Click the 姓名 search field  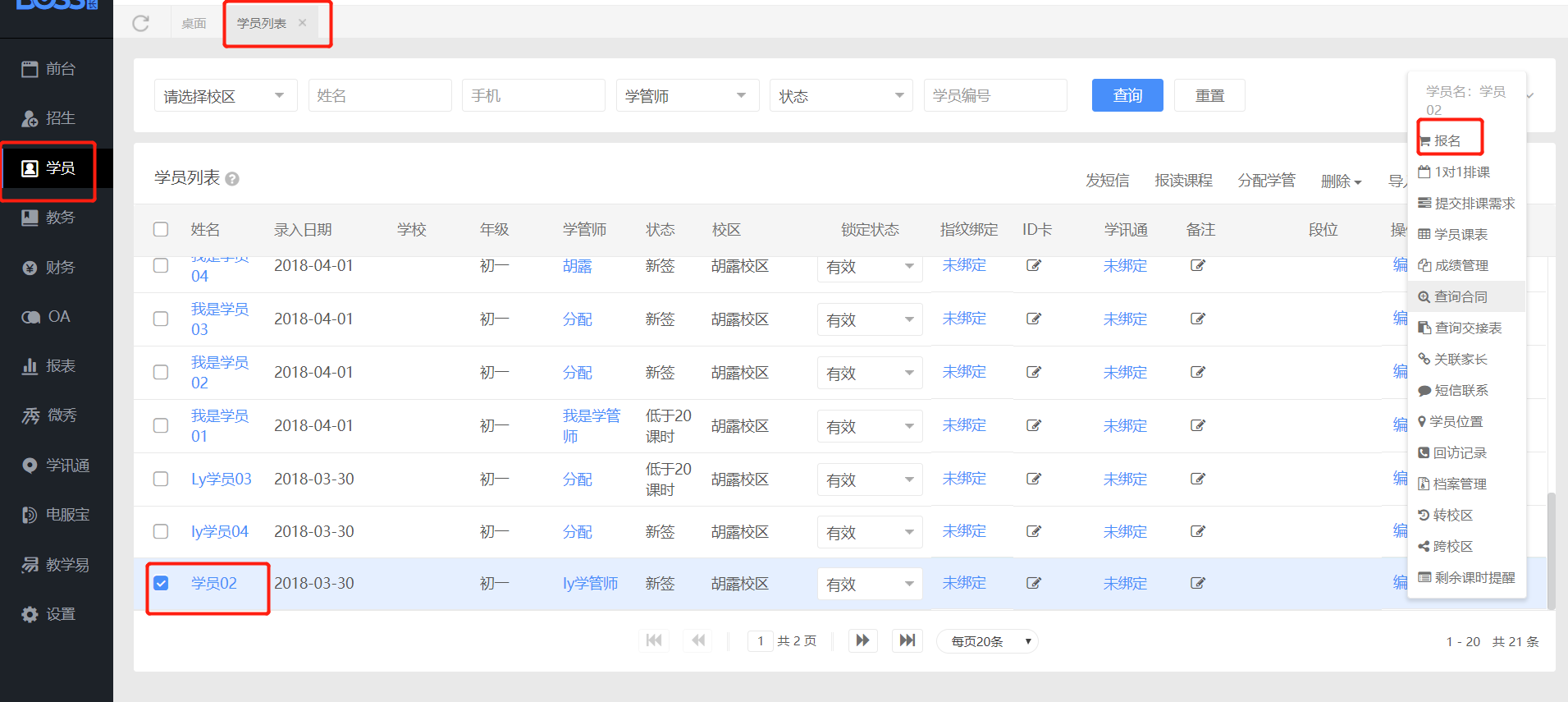click(380, 95)
